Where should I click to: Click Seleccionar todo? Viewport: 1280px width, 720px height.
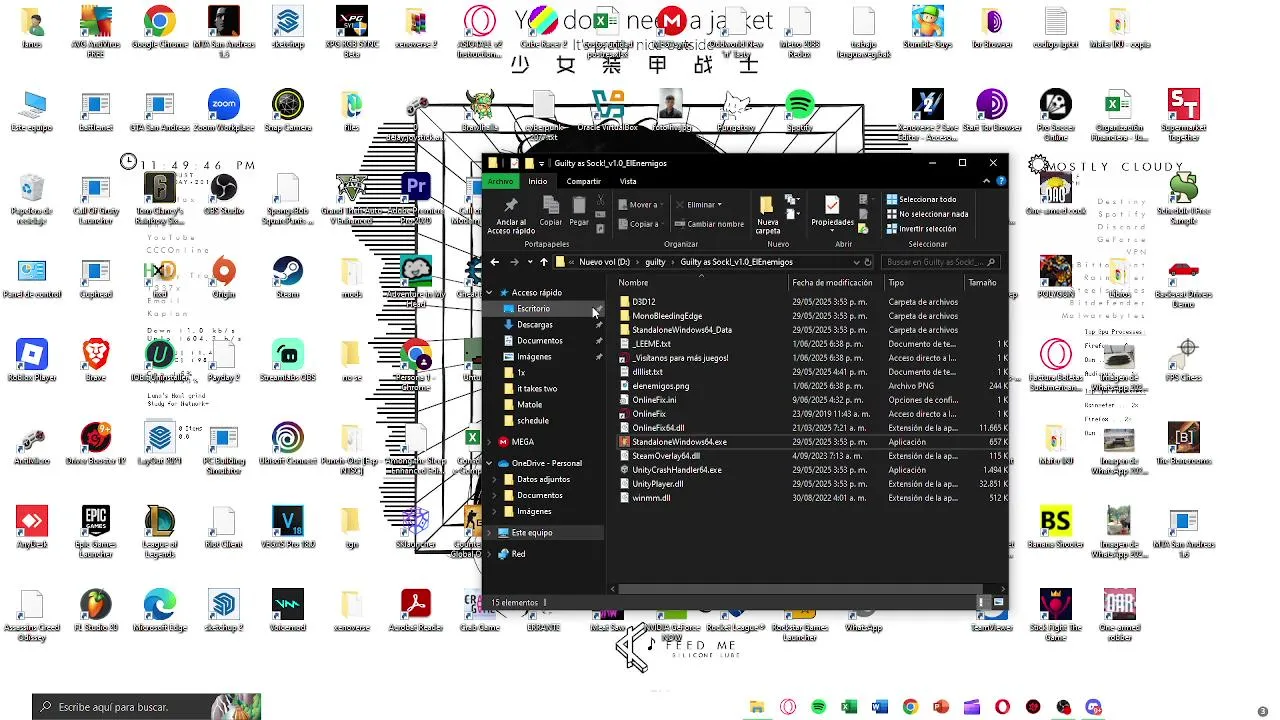(x=921, y=199)
